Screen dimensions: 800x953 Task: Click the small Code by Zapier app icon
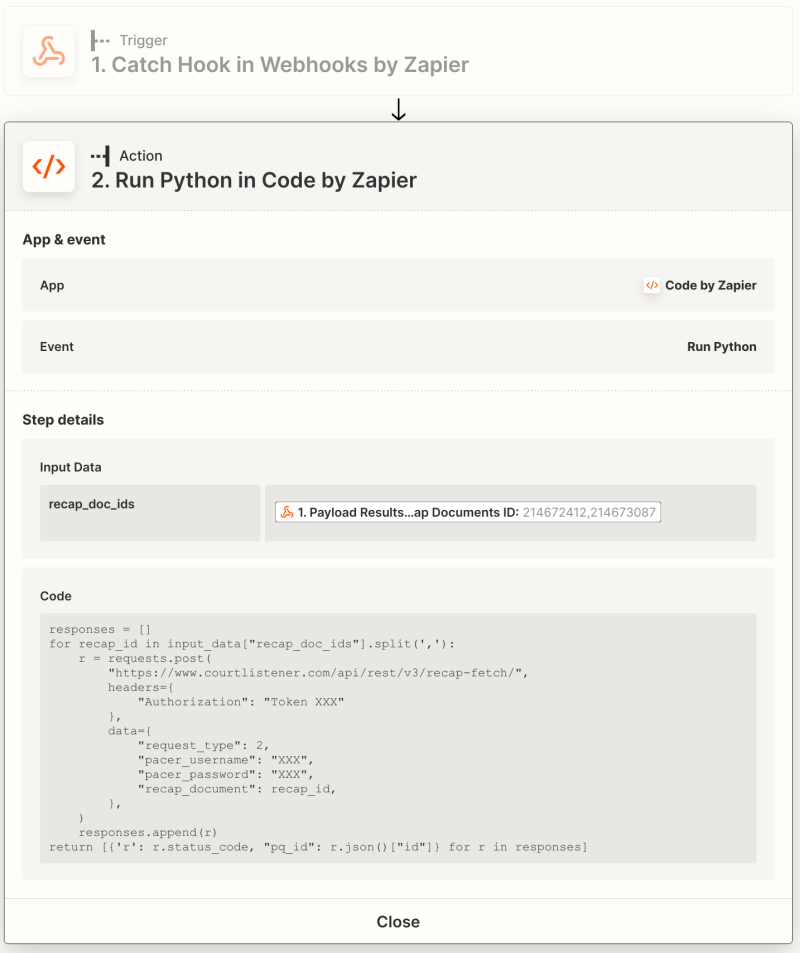click(x=652, y=285)
